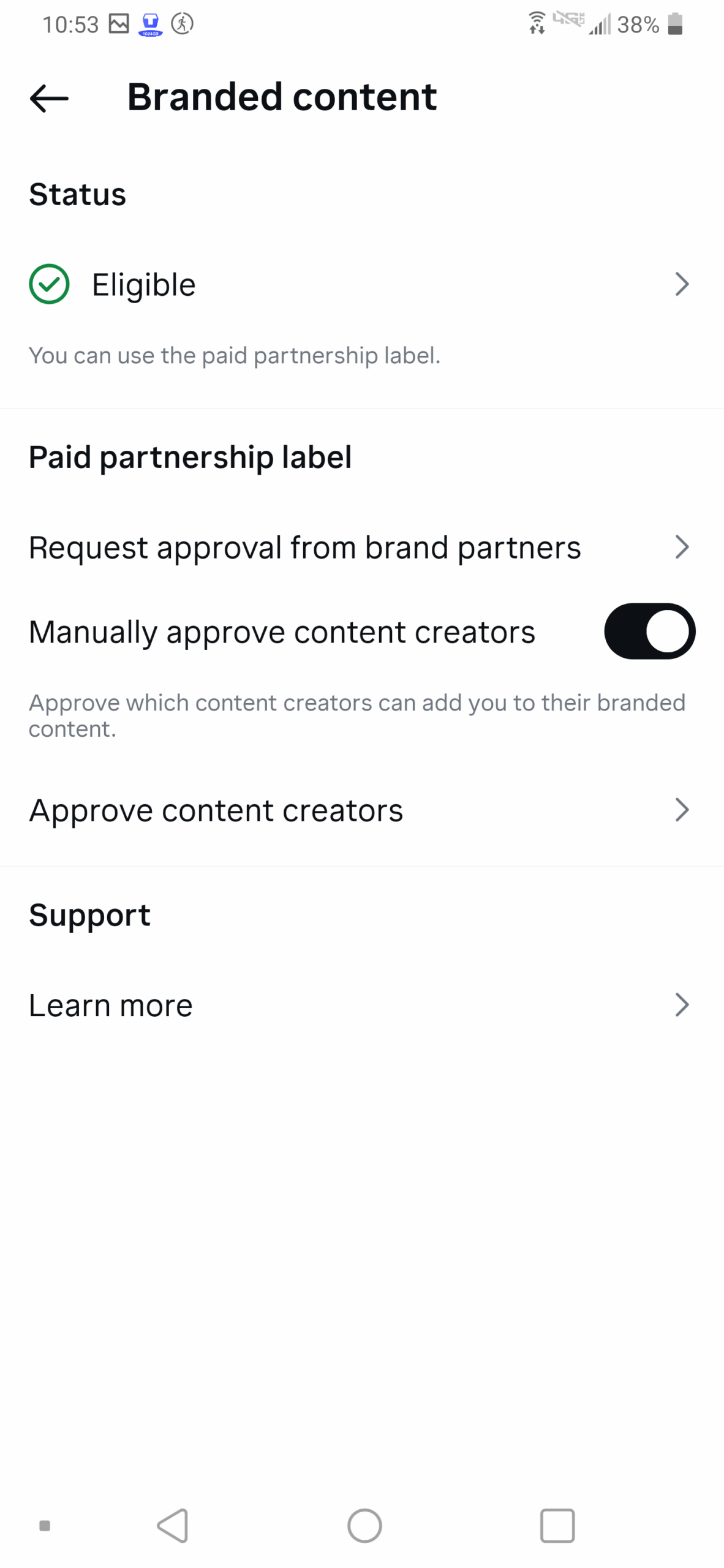Tap the back arrow icon
724x1568 pixels.
click(x=49, y=98)
